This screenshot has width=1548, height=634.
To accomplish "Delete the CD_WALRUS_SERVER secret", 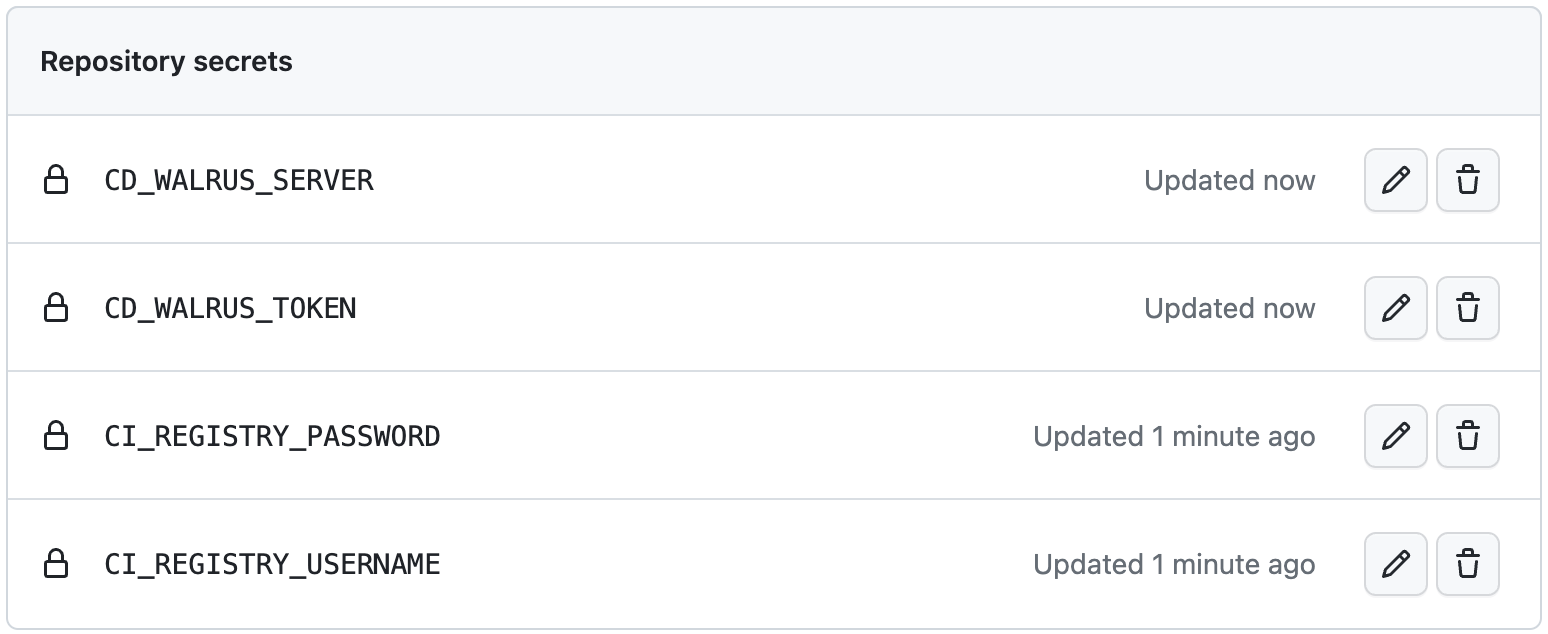I will coord(1467,180).
